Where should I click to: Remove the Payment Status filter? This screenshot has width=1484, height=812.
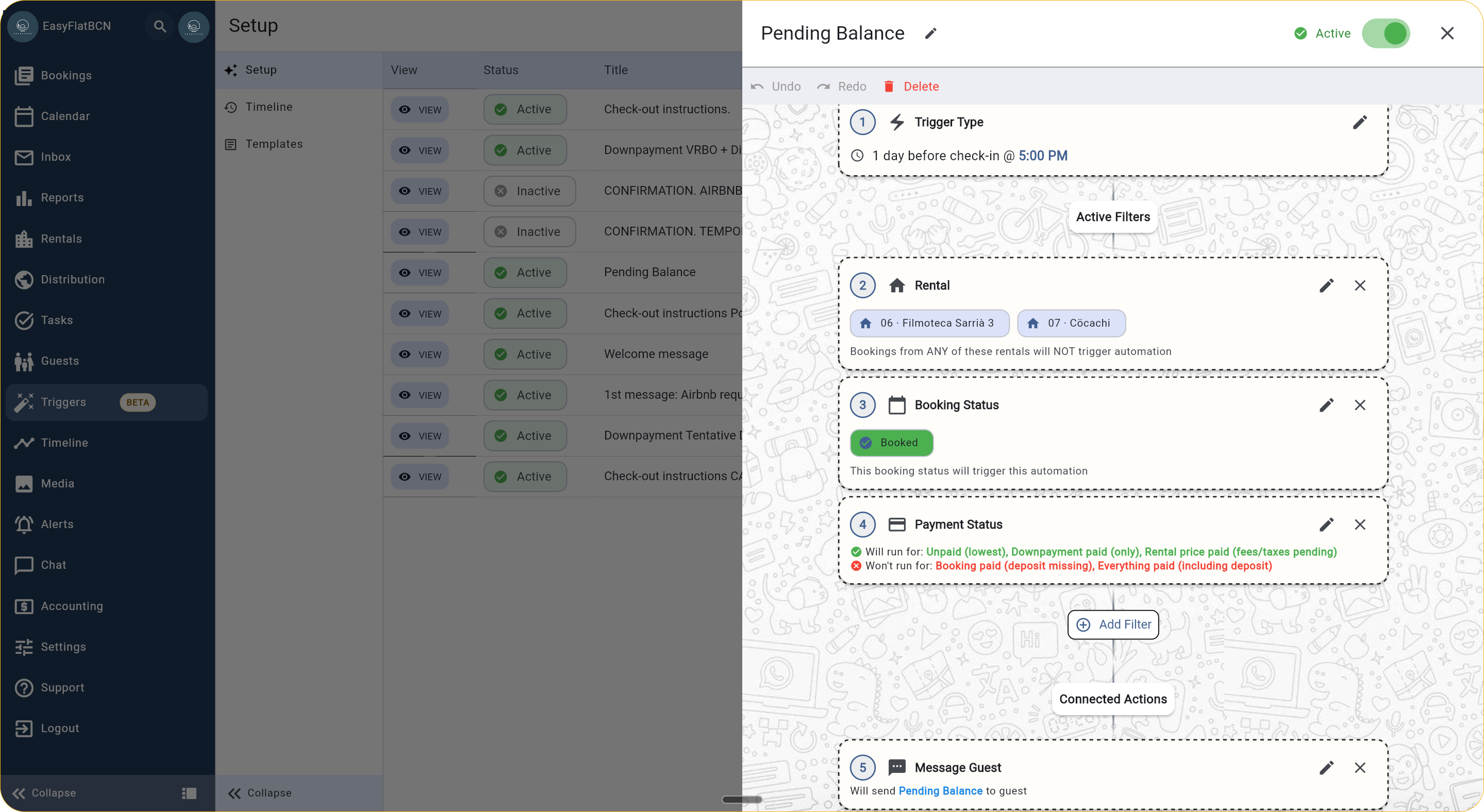(x=1360, y=525)
